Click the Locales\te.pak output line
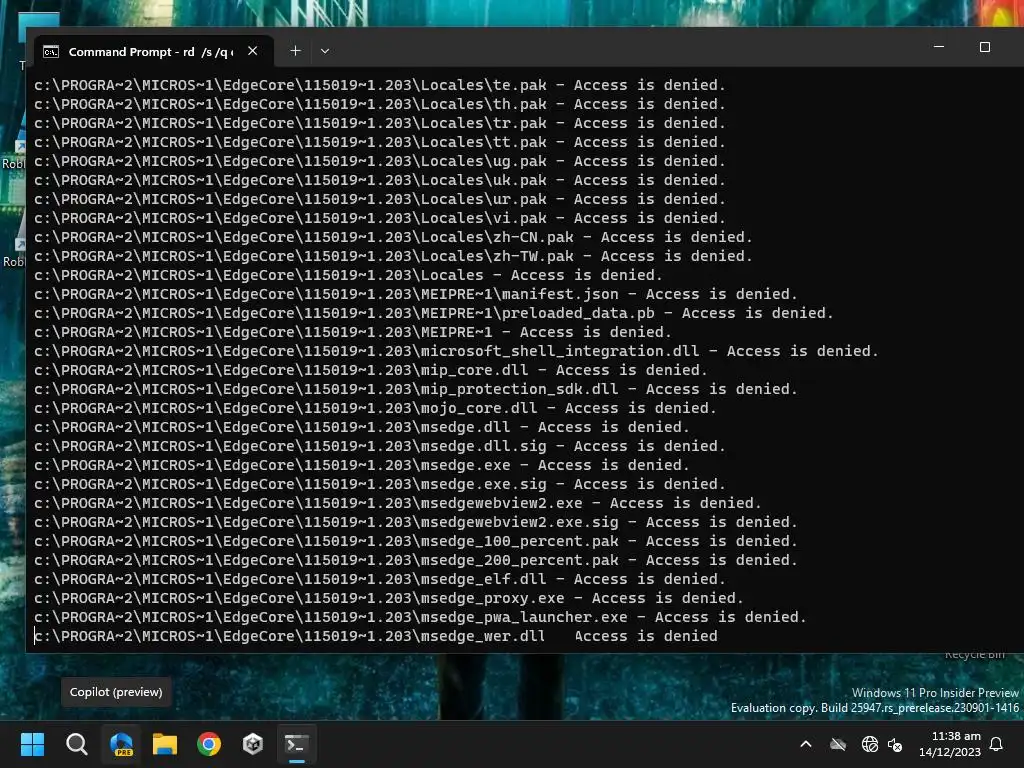The image size is (1024, 768). [380, 85]
